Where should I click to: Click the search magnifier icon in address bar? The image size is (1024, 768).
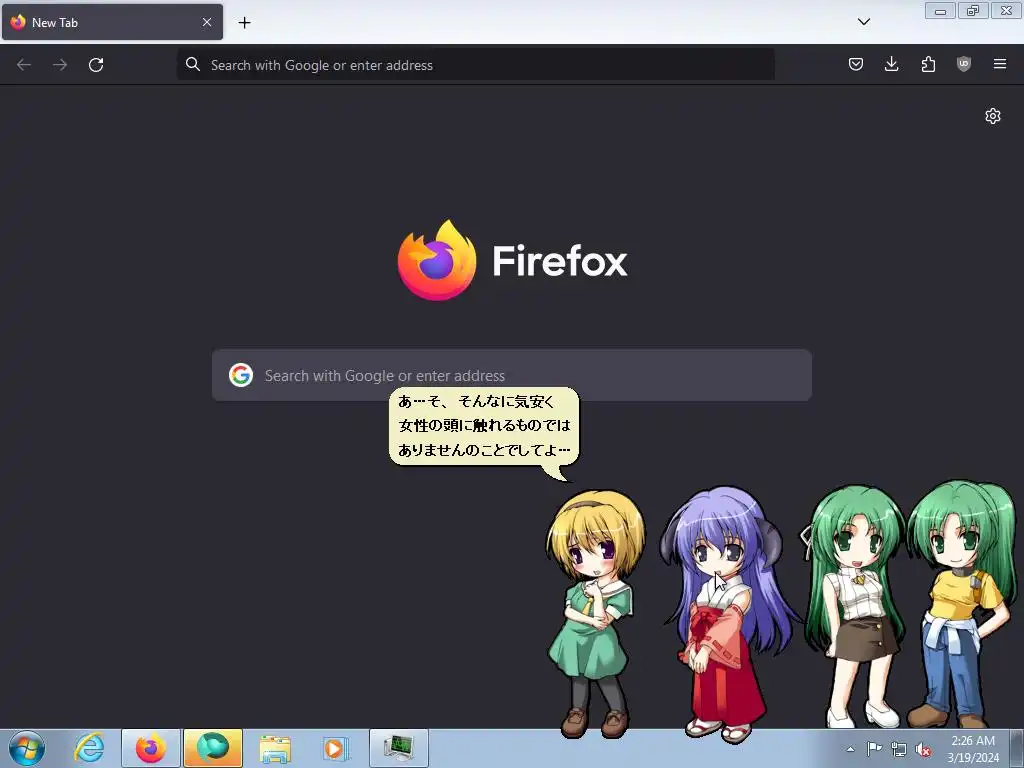click(x=193, y=65)
